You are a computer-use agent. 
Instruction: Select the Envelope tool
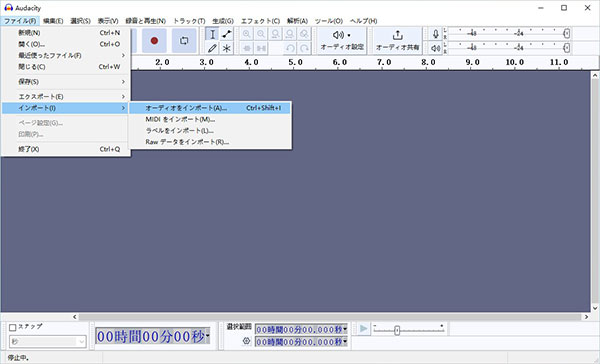coord(227,34)
